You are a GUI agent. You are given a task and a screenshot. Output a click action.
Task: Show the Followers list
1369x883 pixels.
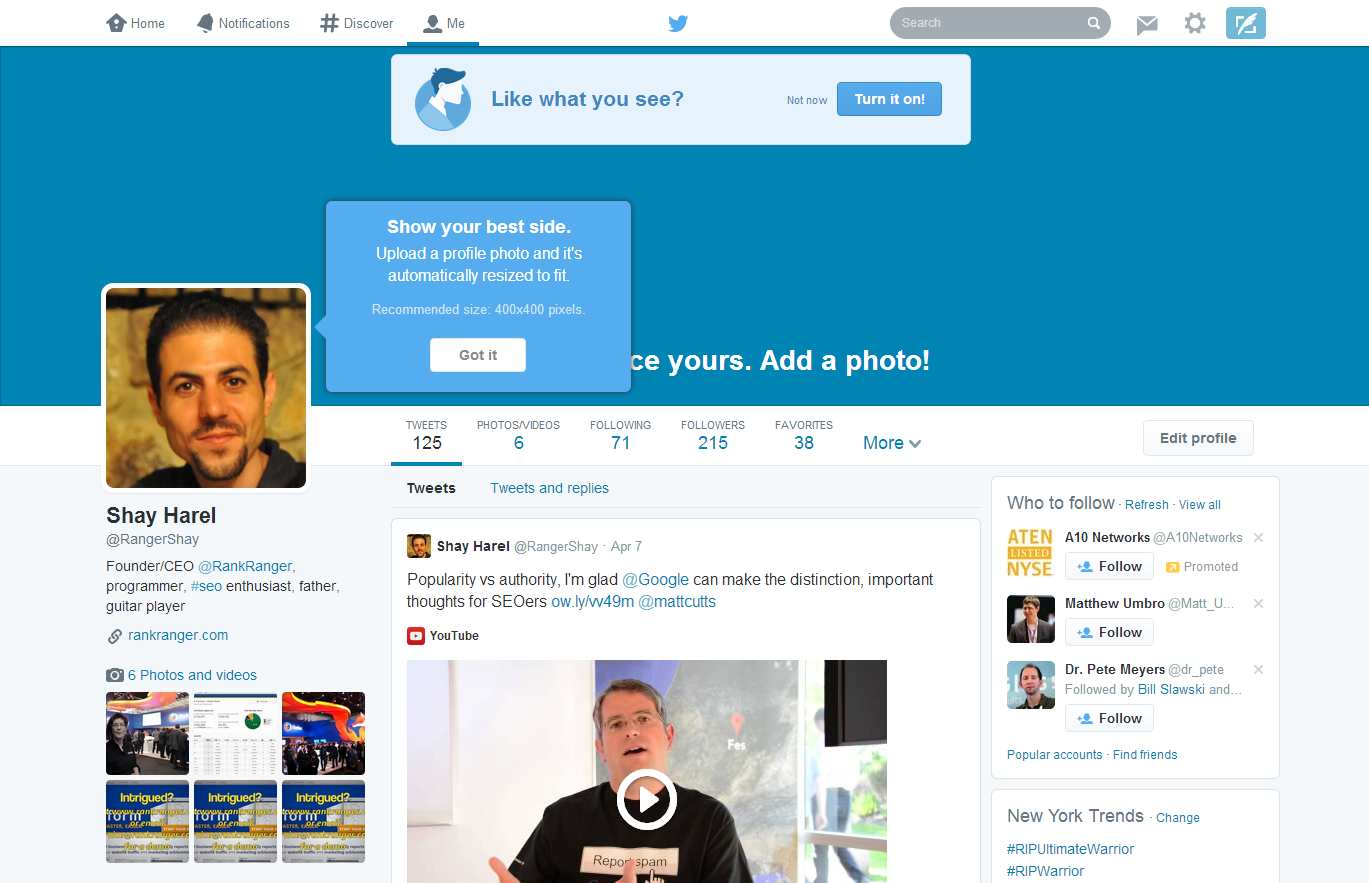pyautogui.click(x=713, y=436)
